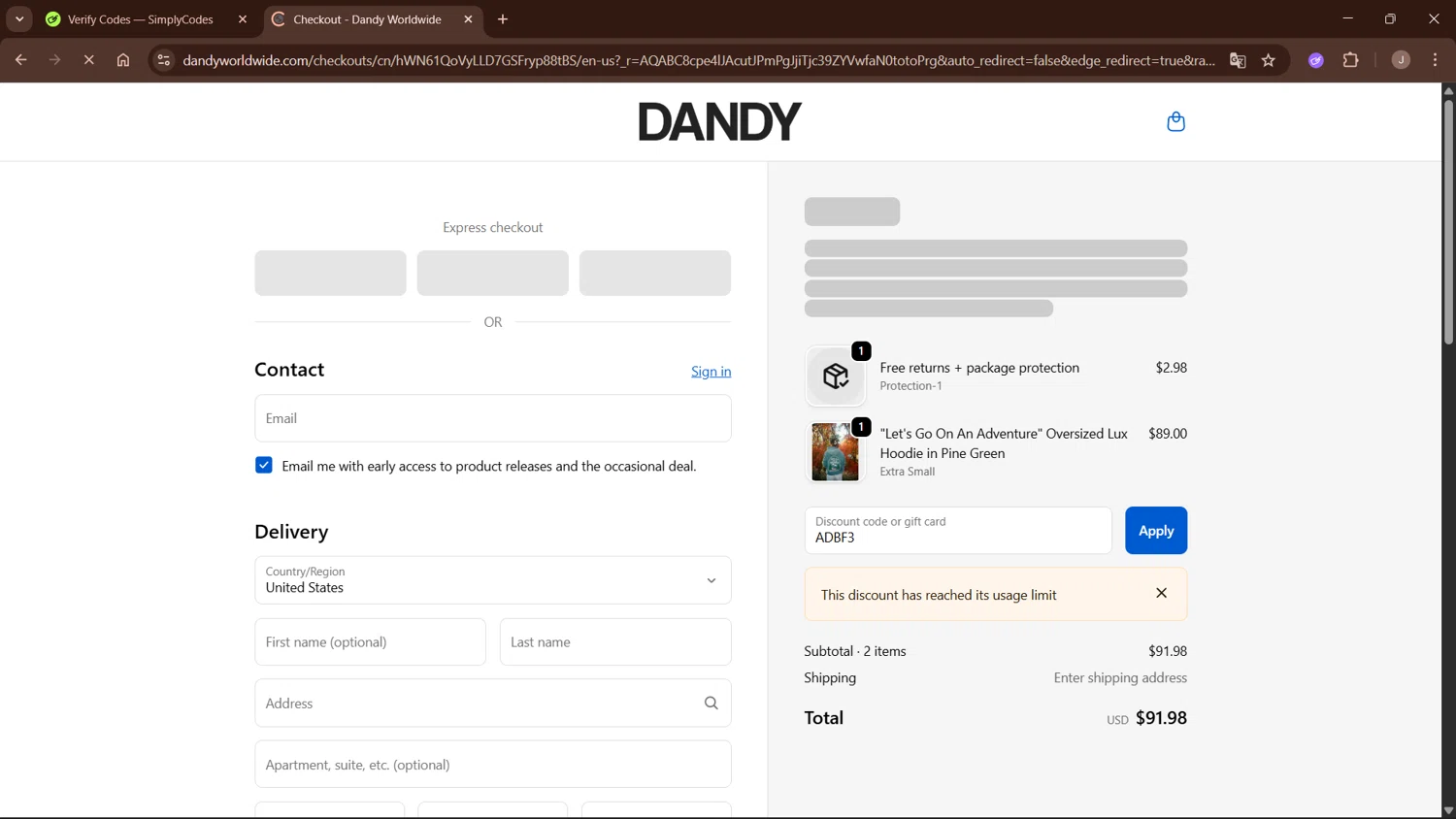Click the Sign in link

point(711,372)
